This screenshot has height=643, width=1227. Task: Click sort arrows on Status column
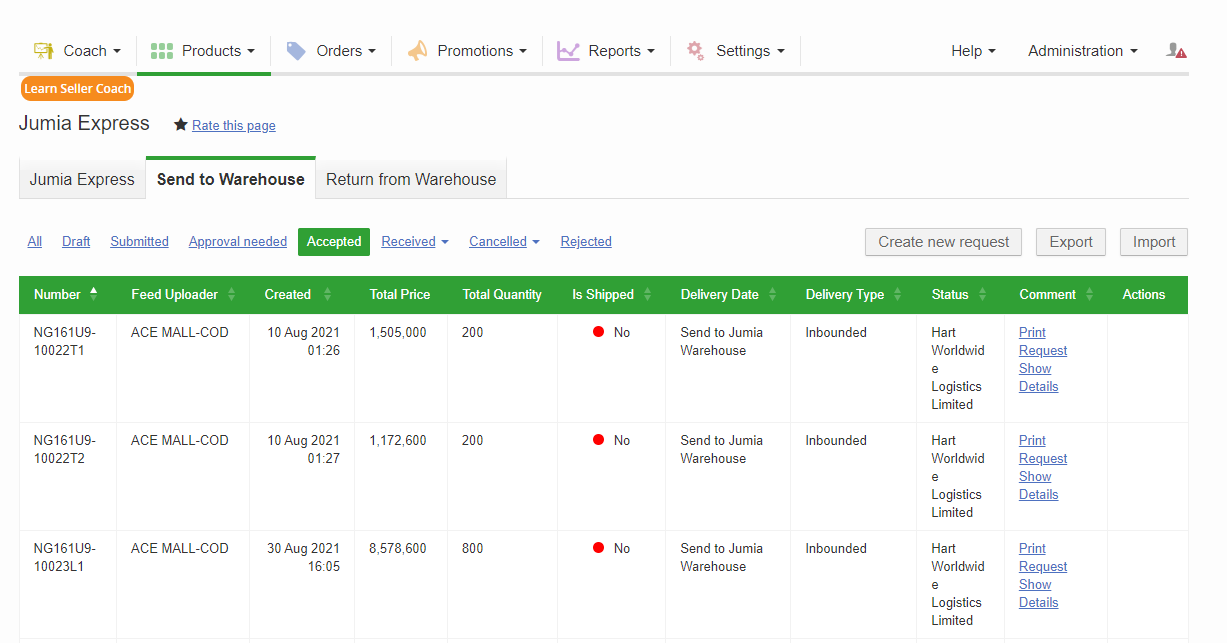[x=982, y=295]
